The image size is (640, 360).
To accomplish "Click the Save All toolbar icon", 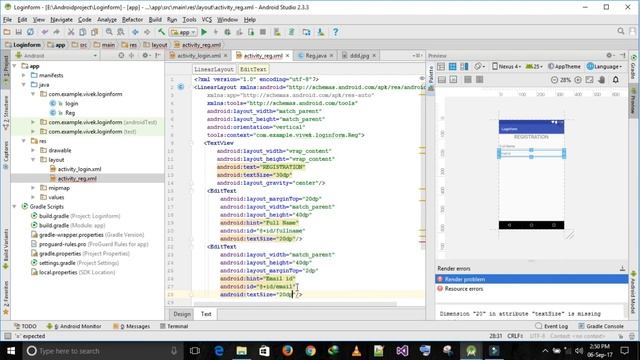I will (18, 32).
